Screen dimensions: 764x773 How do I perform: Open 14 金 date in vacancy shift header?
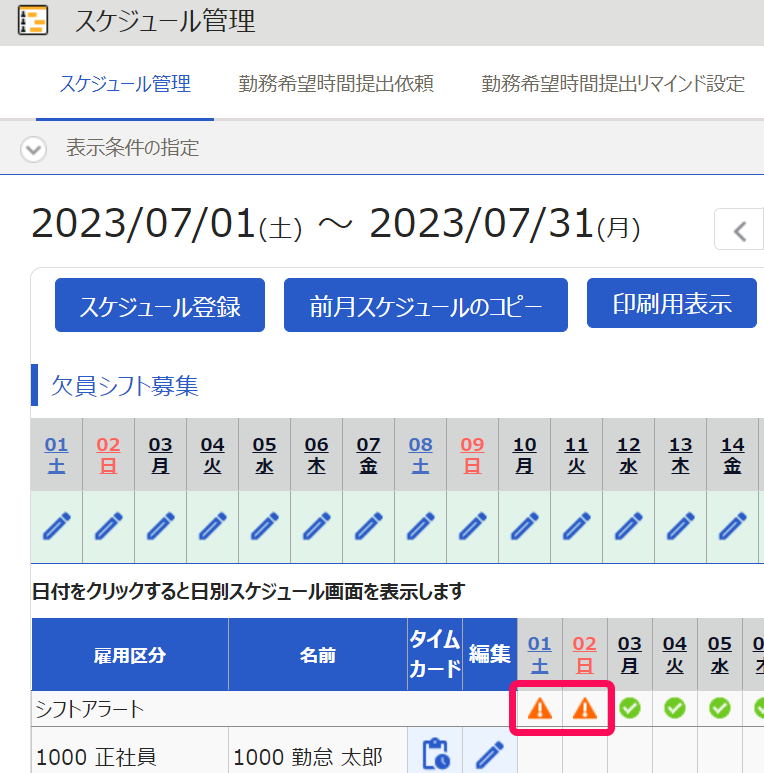pos(732,455)
